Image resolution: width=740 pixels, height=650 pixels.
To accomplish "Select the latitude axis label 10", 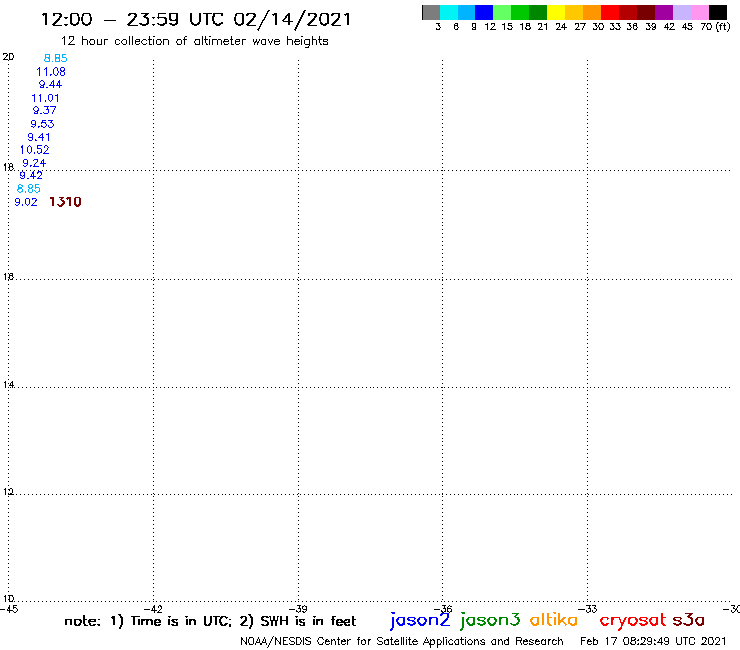I will click(x=8, y=599).
